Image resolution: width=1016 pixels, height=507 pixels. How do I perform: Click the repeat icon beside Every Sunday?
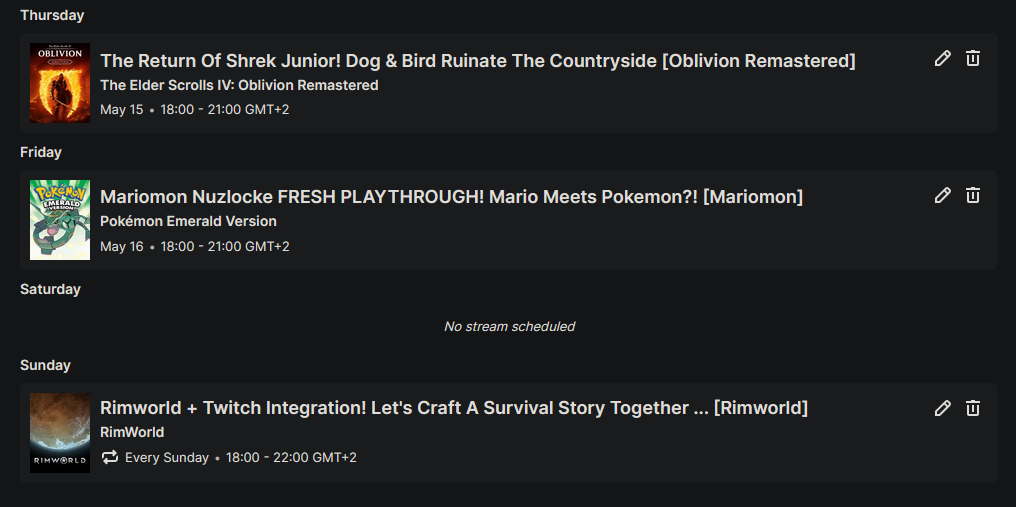click(110, 457)
